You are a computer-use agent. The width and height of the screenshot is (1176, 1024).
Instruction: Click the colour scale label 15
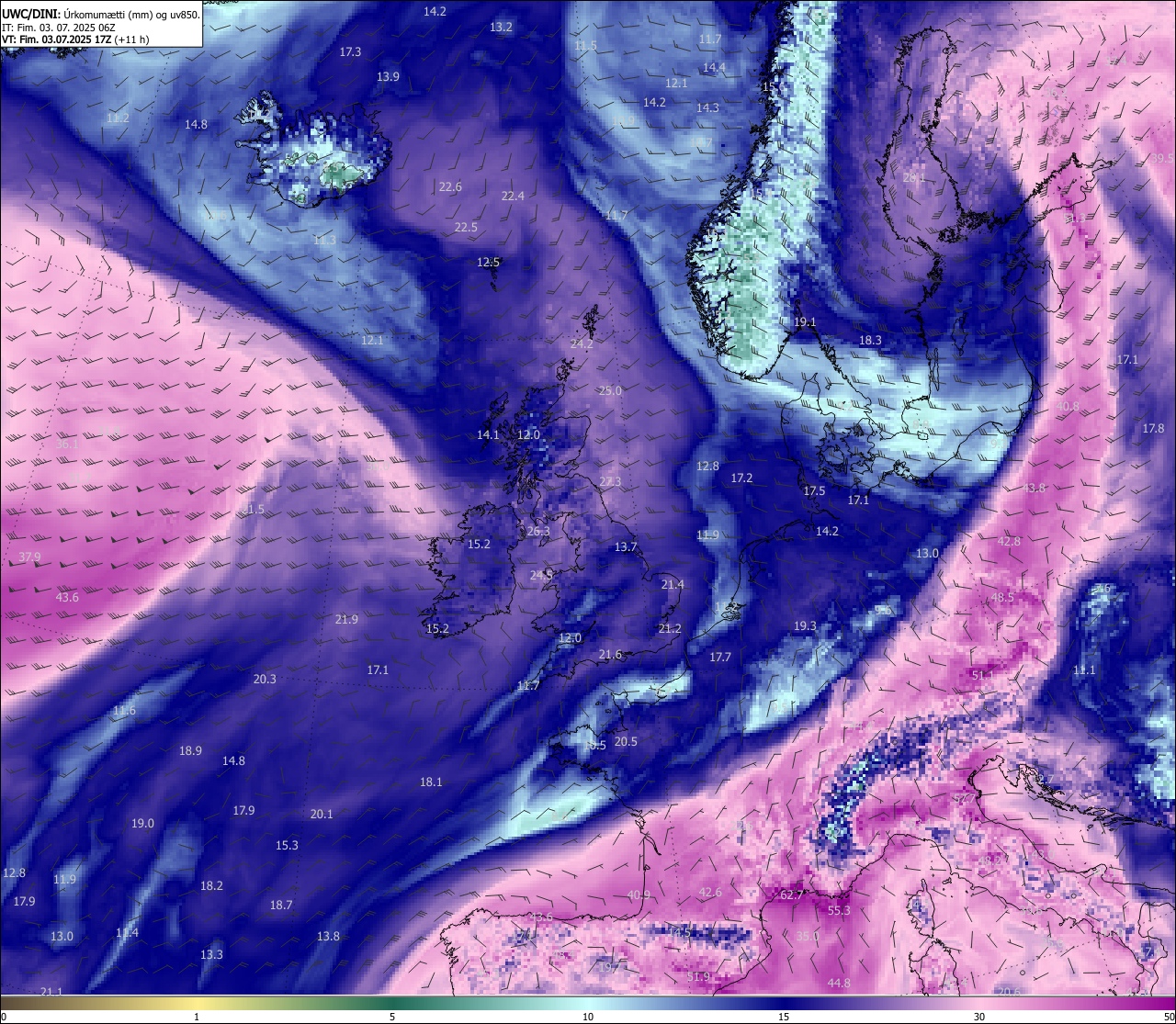[784, 1018]
